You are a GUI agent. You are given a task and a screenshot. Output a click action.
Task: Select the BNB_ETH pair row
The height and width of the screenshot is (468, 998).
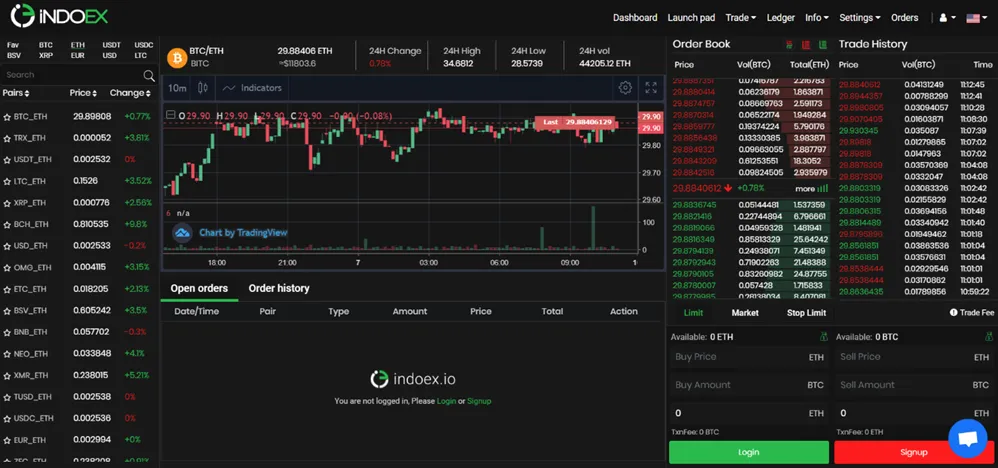78,332
